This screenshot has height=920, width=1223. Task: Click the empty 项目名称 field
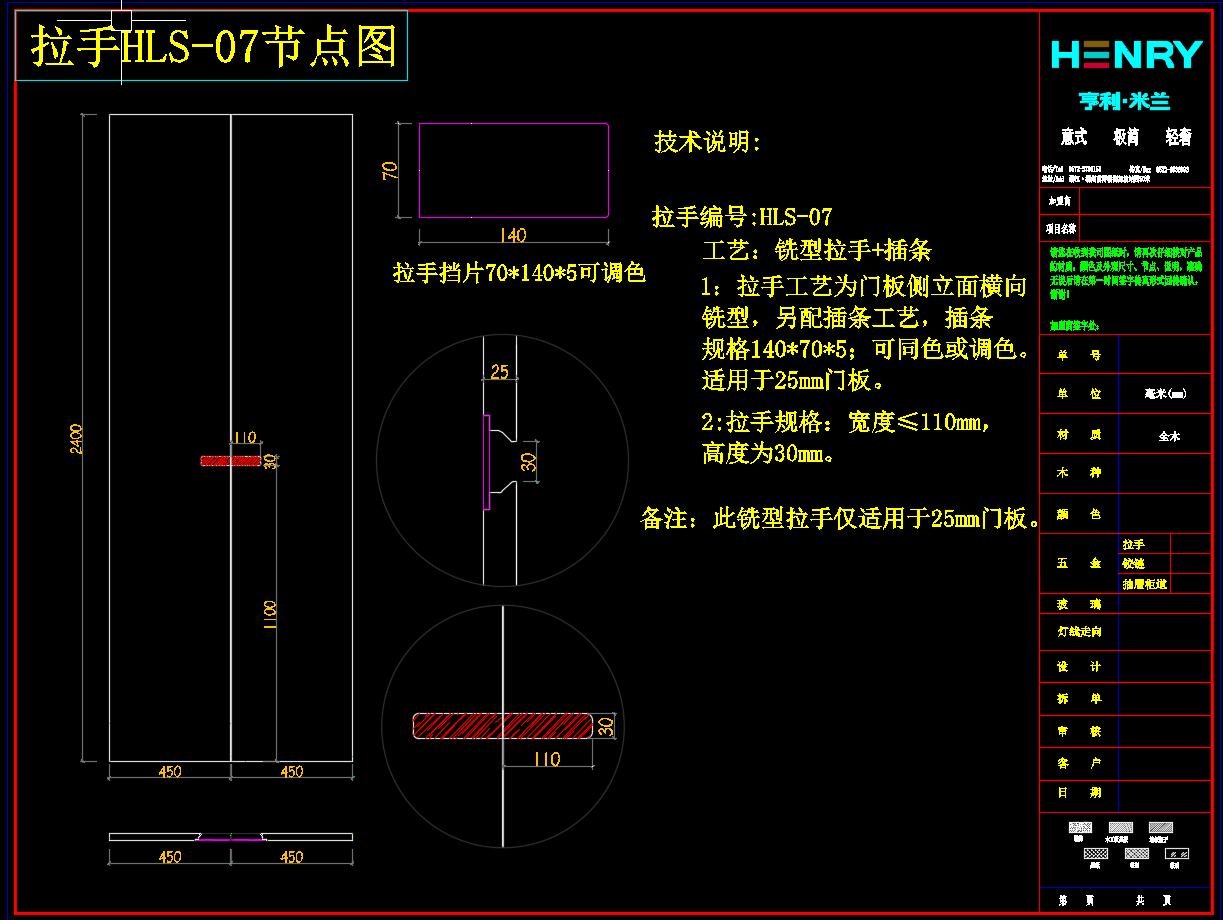pyautogui.click(x=1145, y=228)
